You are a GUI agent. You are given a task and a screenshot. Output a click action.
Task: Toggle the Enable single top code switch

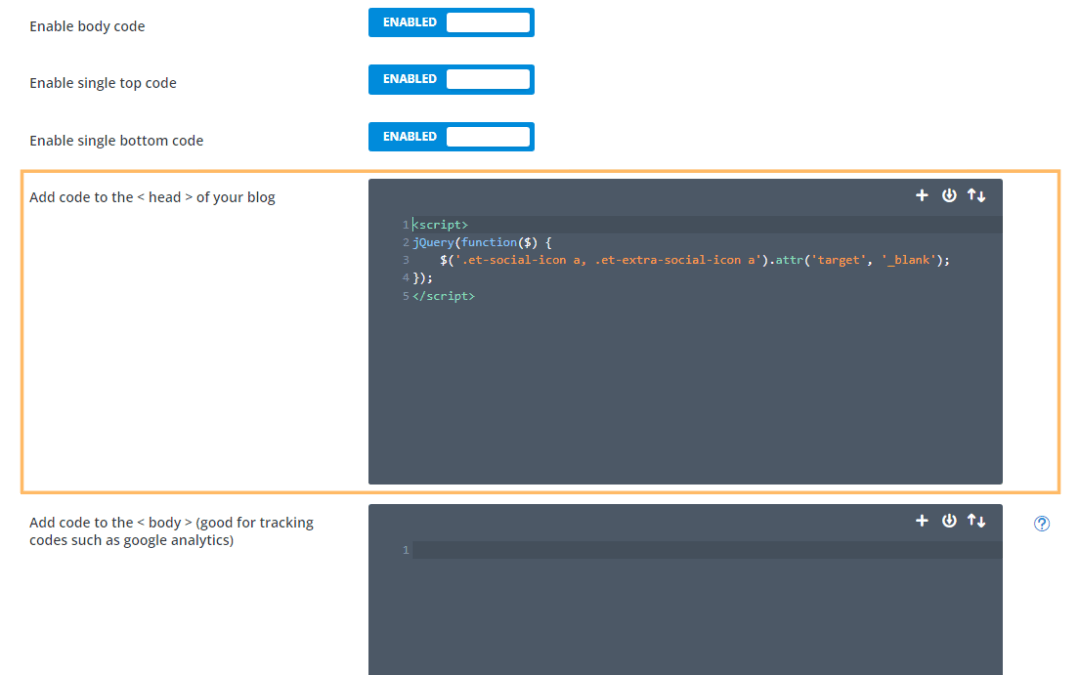pos(451,79)
